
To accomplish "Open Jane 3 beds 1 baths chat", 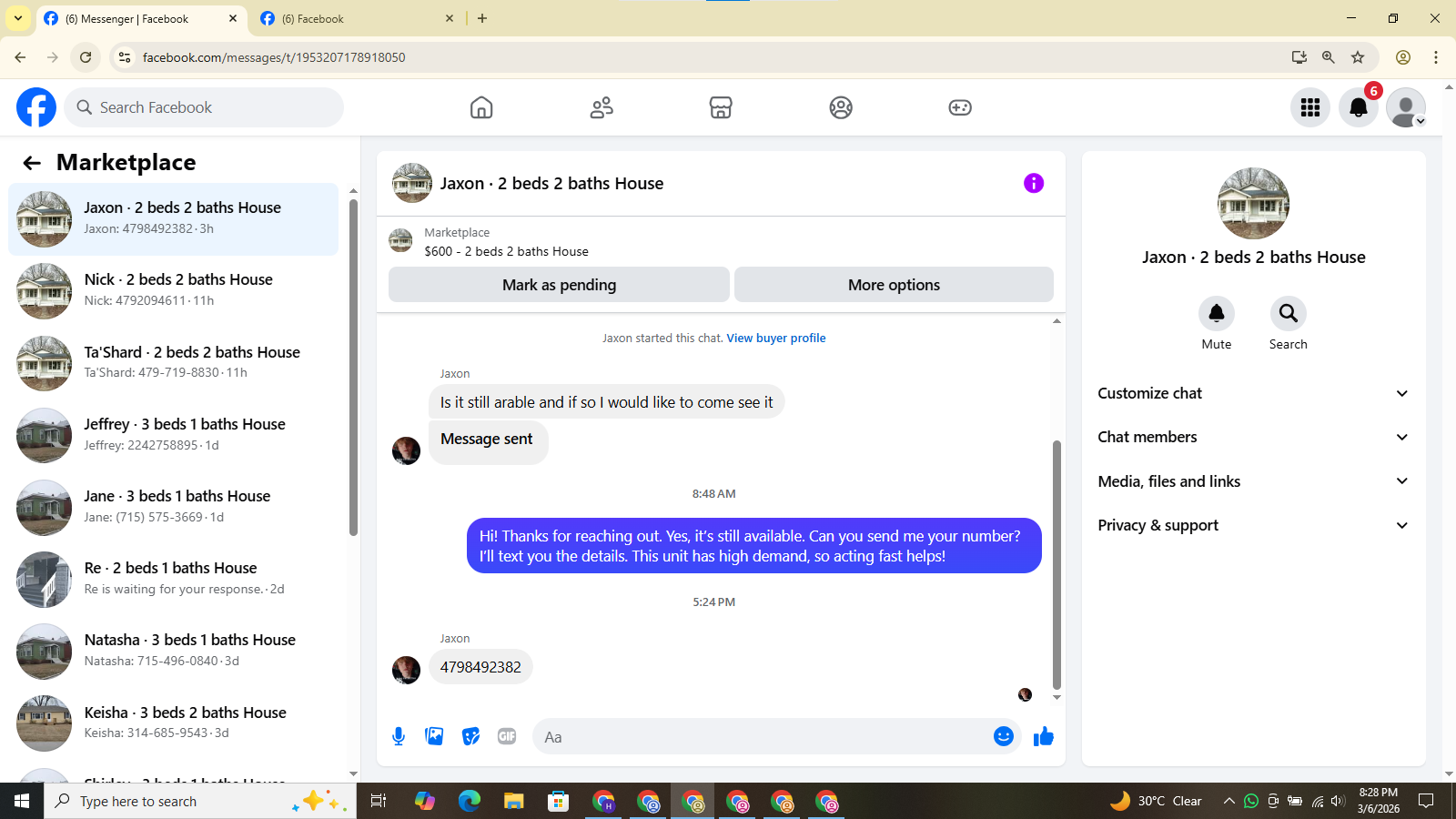I will coord(173,506).
